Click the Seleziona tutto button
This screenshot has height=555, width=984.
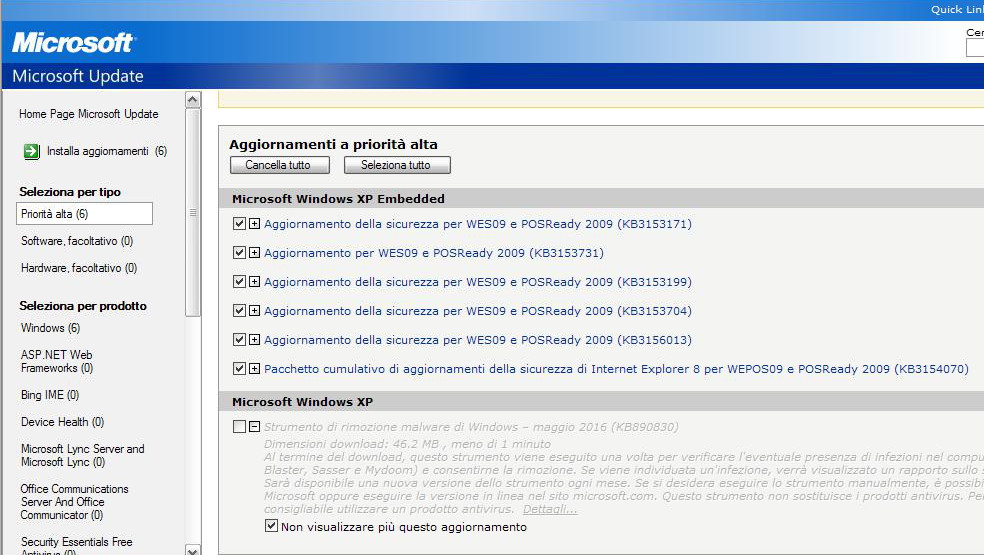pyautogui.click(x=397, y=165)
